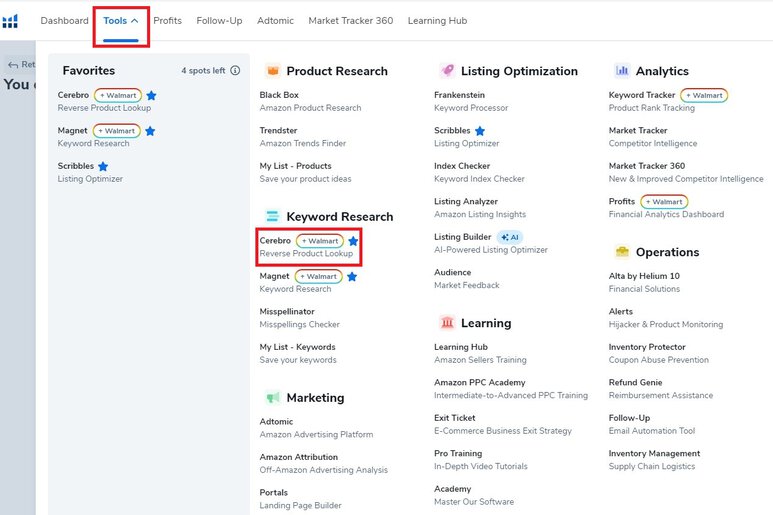This screenshot has width=773, height=515.
Task: Click Walmart badge next to Magnet in Favorites
Action: pos(117,131)
